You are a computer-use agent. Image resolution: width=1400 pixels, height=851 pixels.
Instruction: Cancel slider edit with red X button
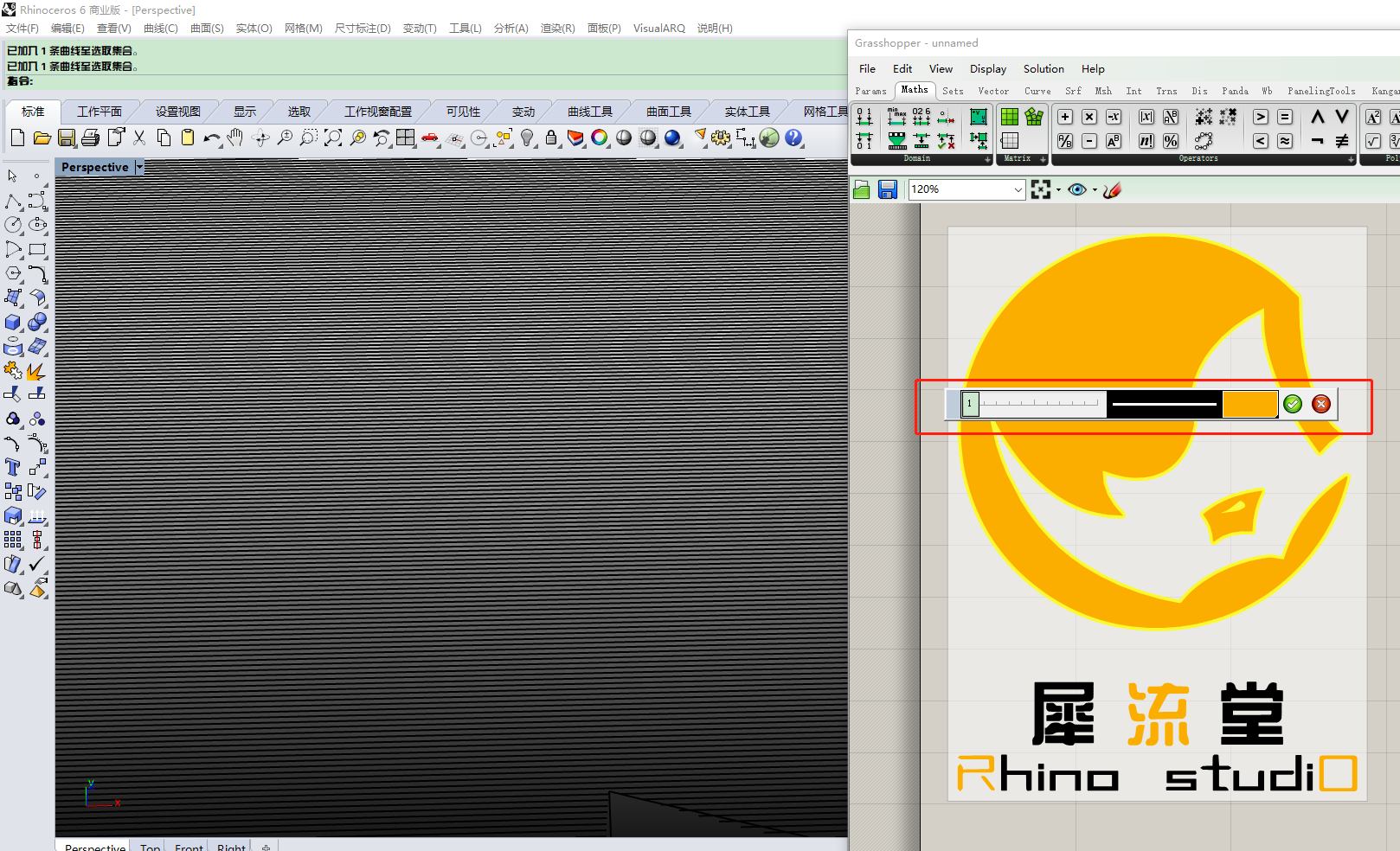pos(1321,404)
